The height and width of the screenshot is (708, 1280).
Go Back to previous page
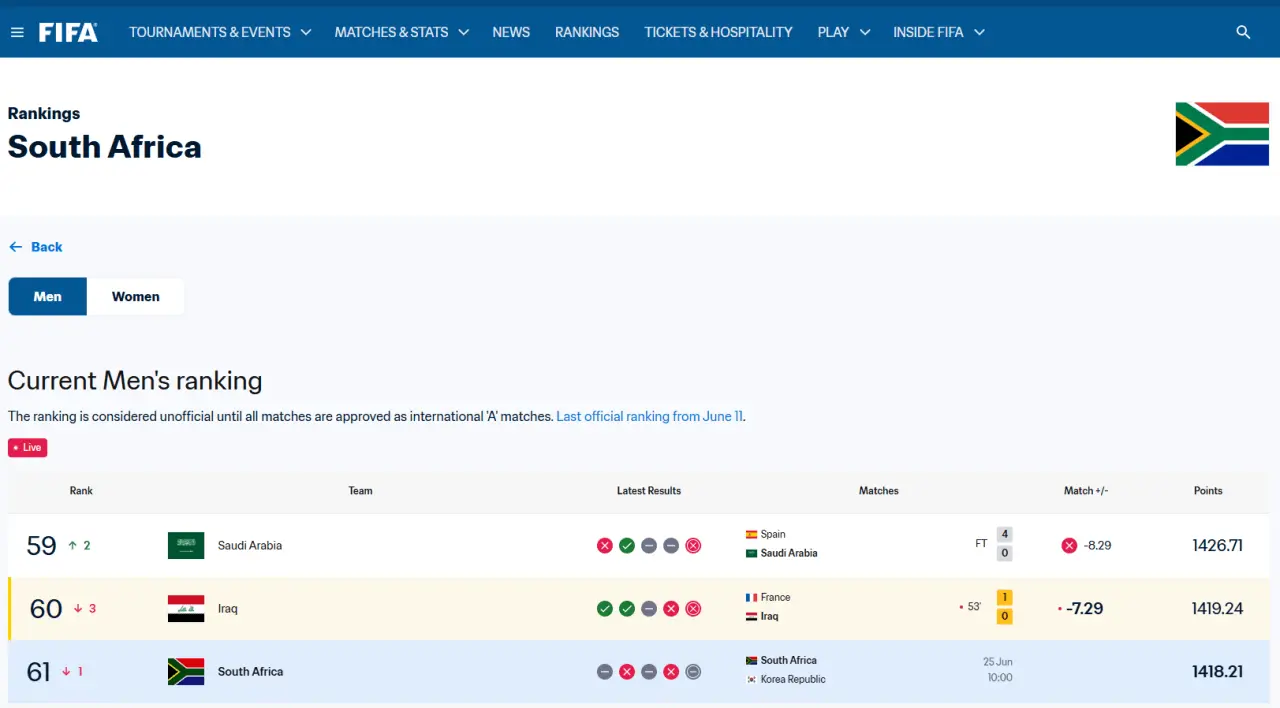coord(36,247)
